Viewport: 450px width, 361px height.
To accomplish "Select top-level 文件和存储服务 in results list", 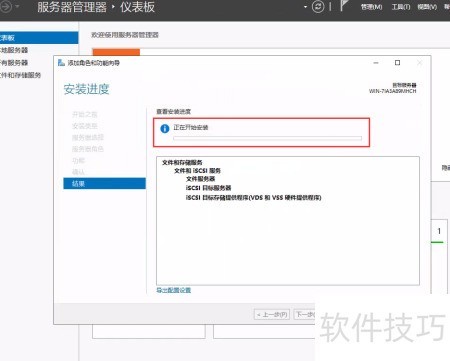I will click(x=182, y=162).
